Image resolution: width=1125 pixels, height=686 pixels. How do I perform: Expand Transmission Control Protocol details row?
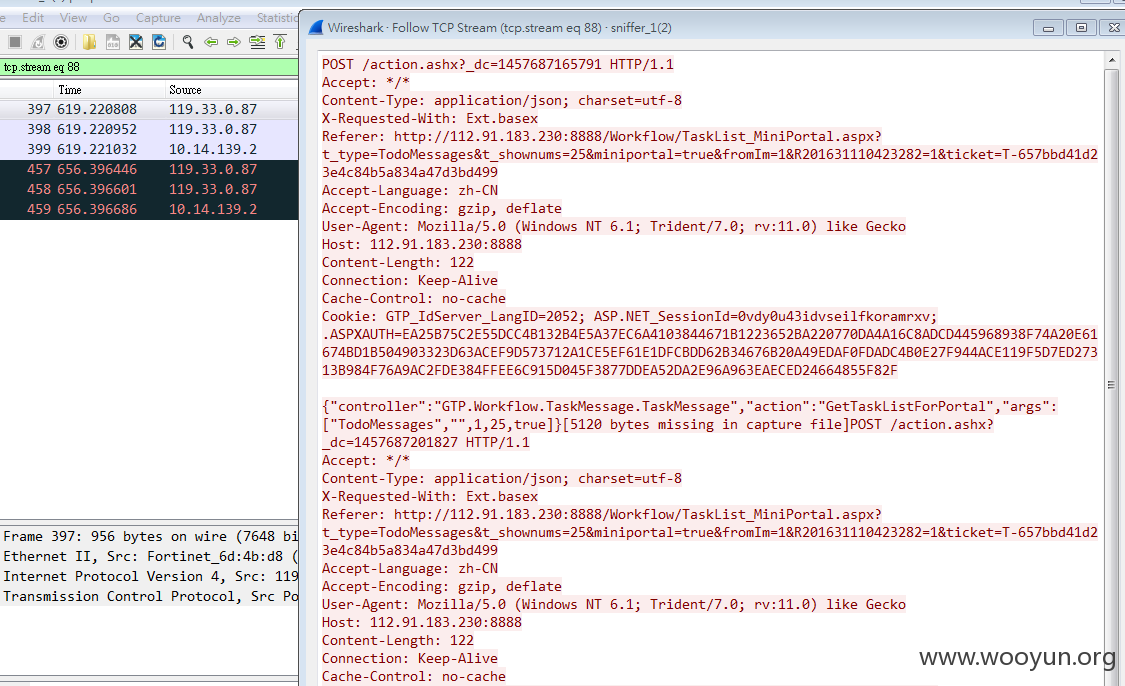149,596
